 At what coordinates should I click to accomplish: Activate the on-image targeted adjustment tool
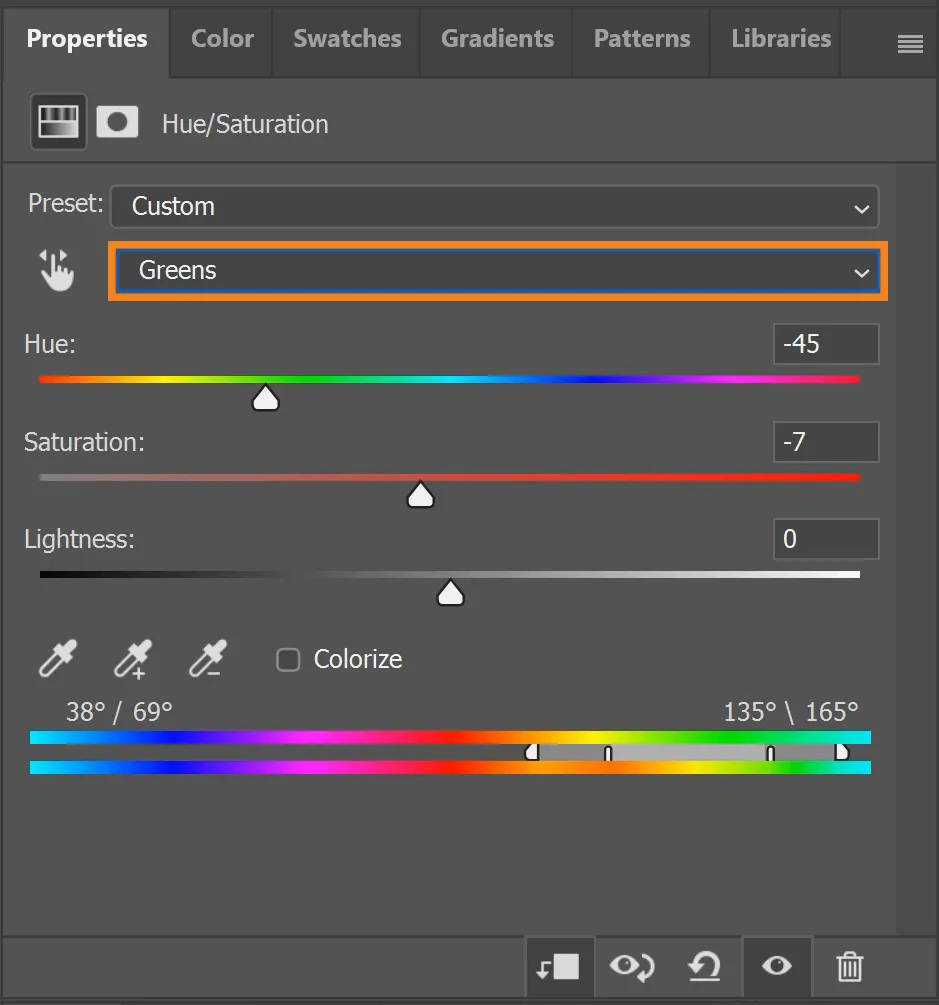coord(58,271)
